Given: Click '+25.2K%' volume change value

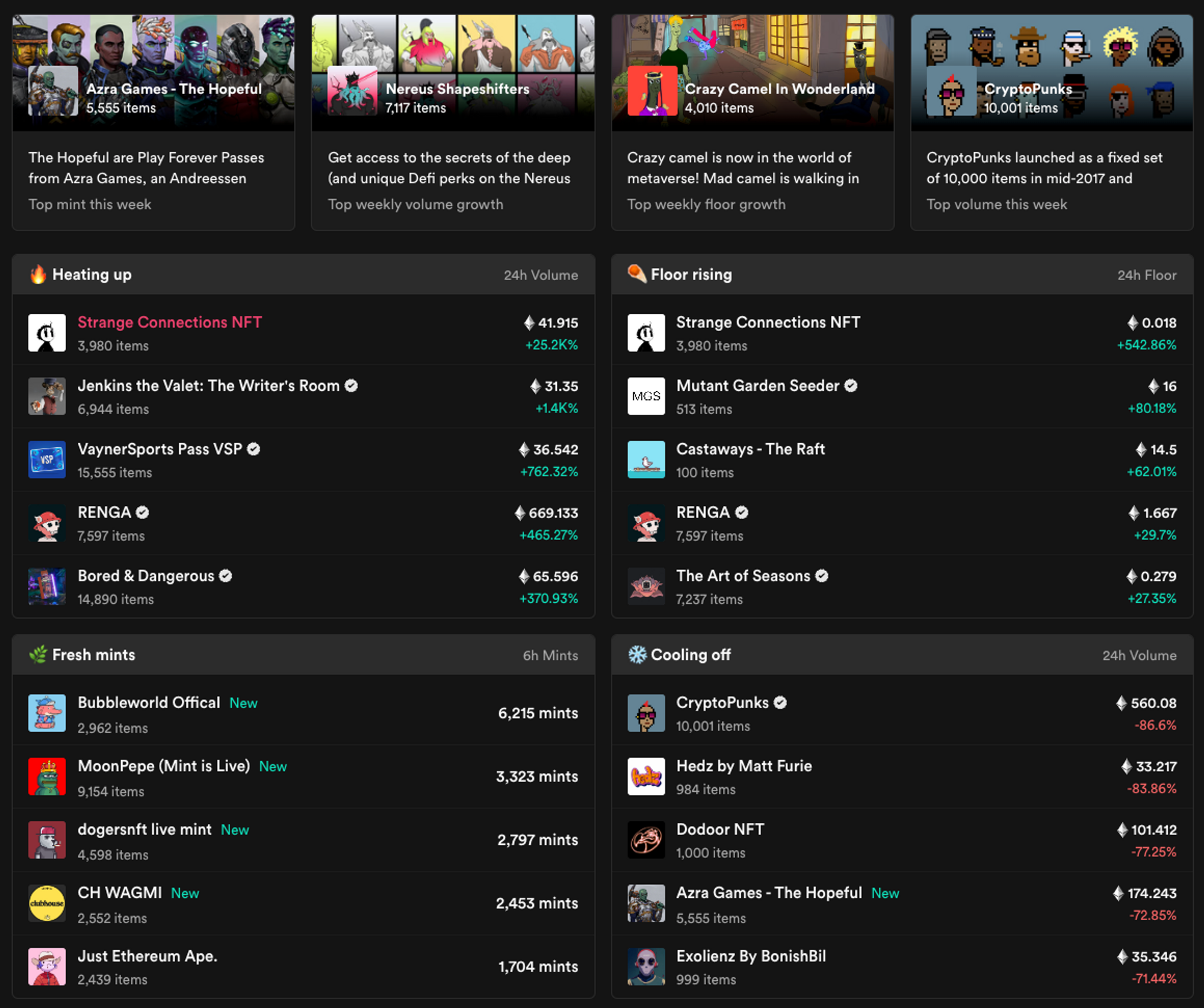Looking at the screenshot, I should coord(551,345).
